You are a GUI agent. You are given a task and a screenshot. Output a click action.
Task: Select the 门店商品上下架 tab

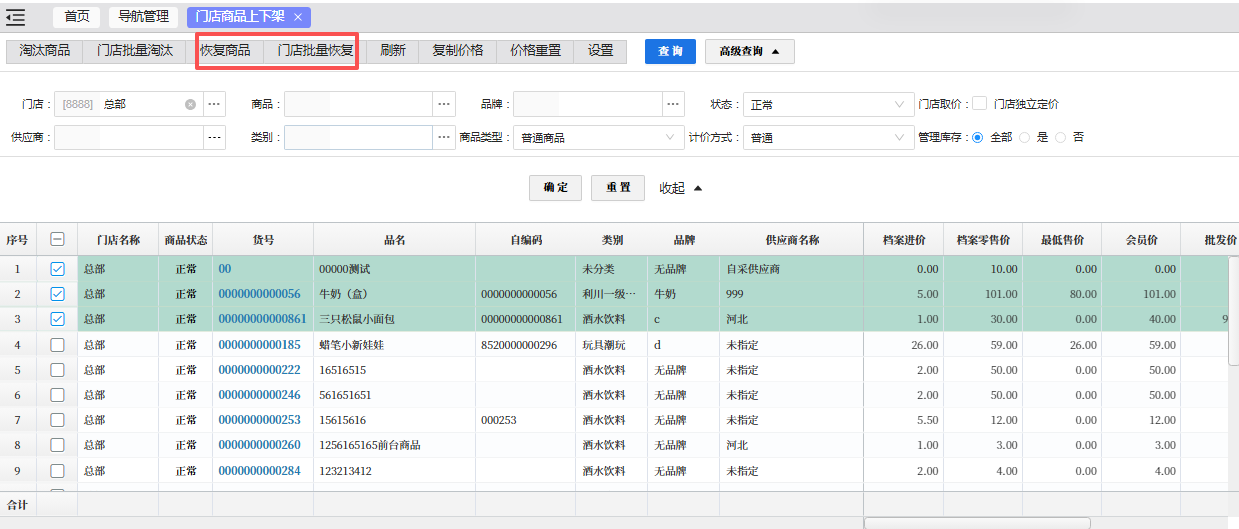click(x=241, y=17)
